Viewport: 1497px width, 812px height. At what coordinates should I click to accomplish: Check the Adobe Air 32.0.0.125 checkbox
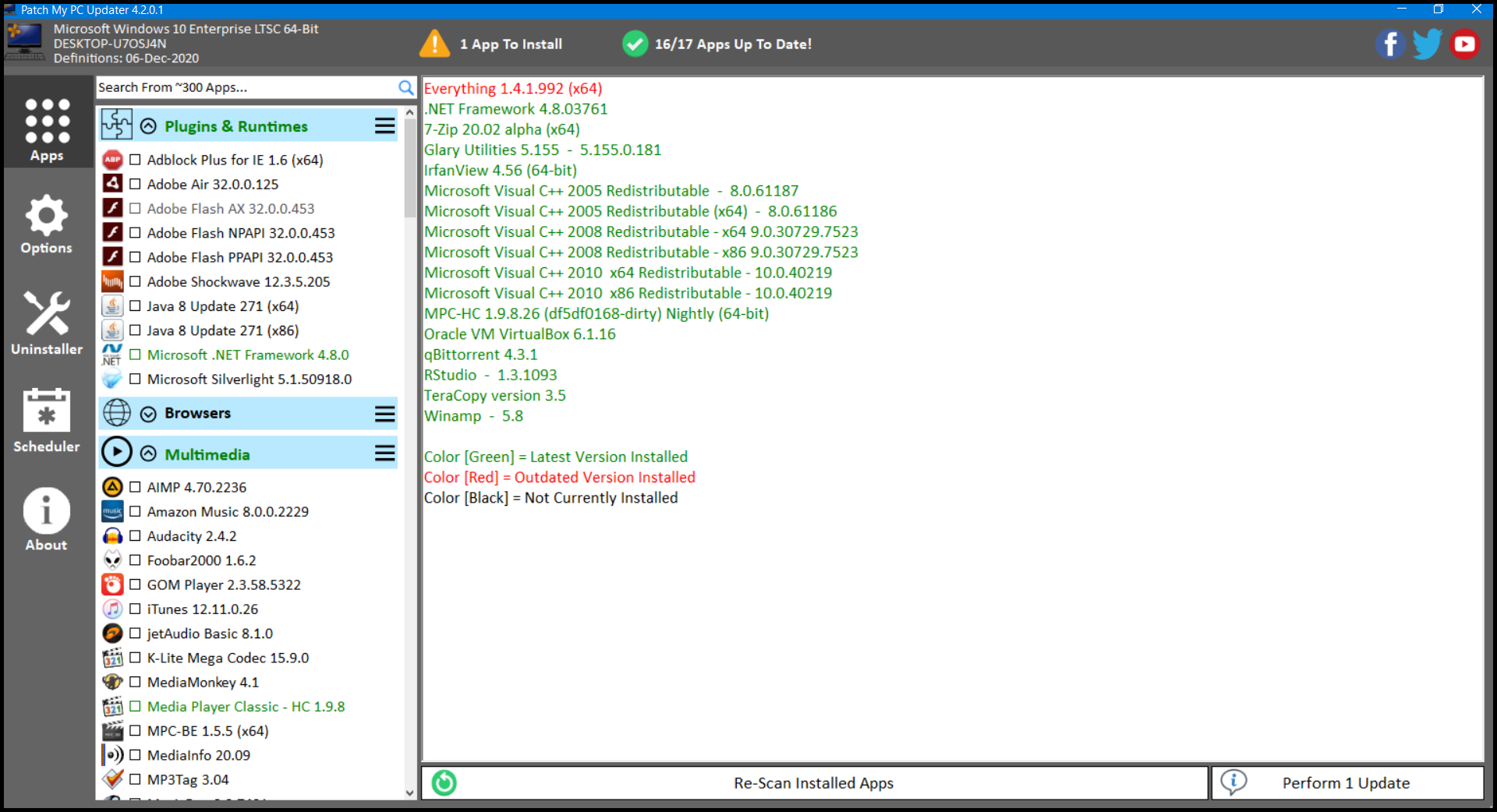coord(135,184)
